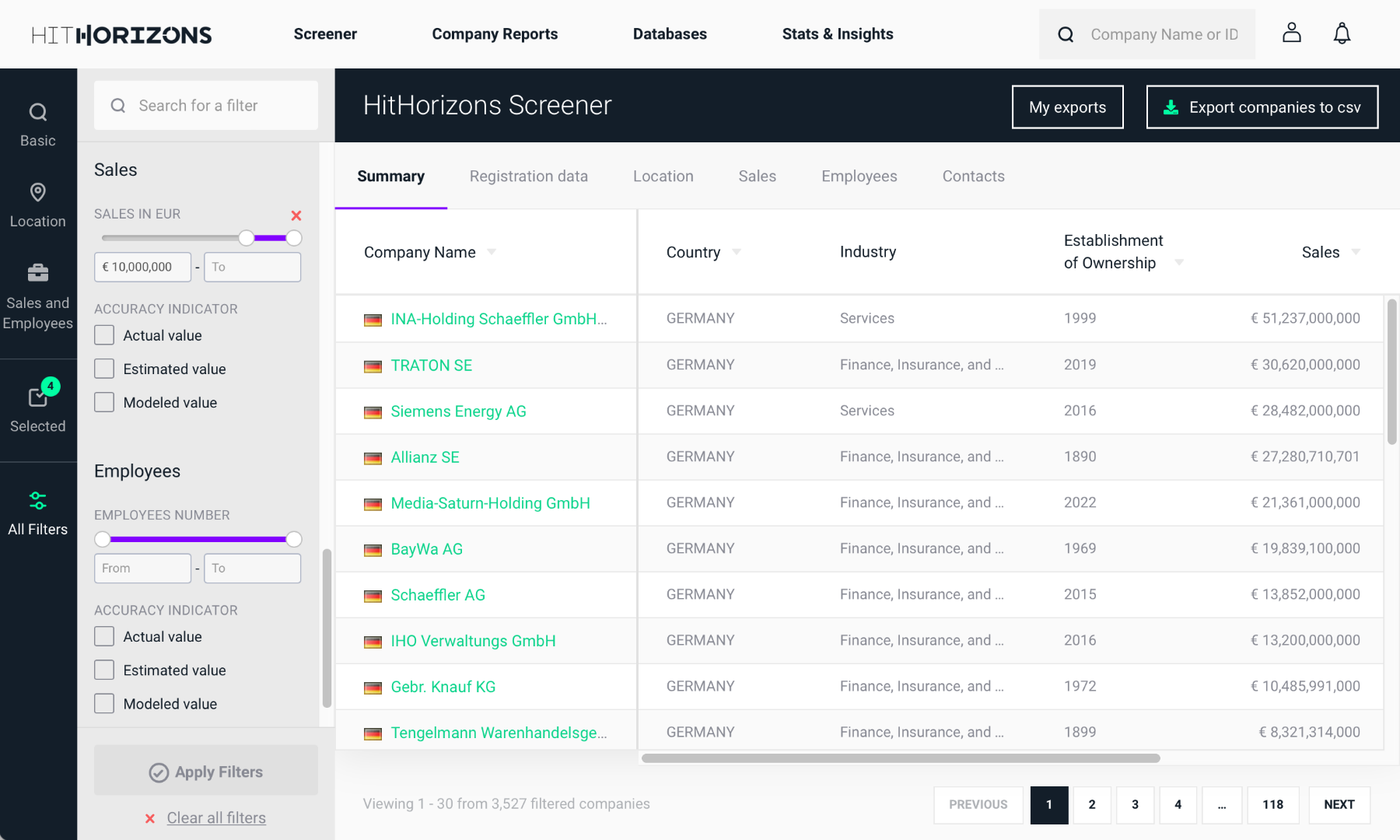Viewport: 1400px width, 840px height.
Task: Open the Company Reports menu
Action: 495,33
